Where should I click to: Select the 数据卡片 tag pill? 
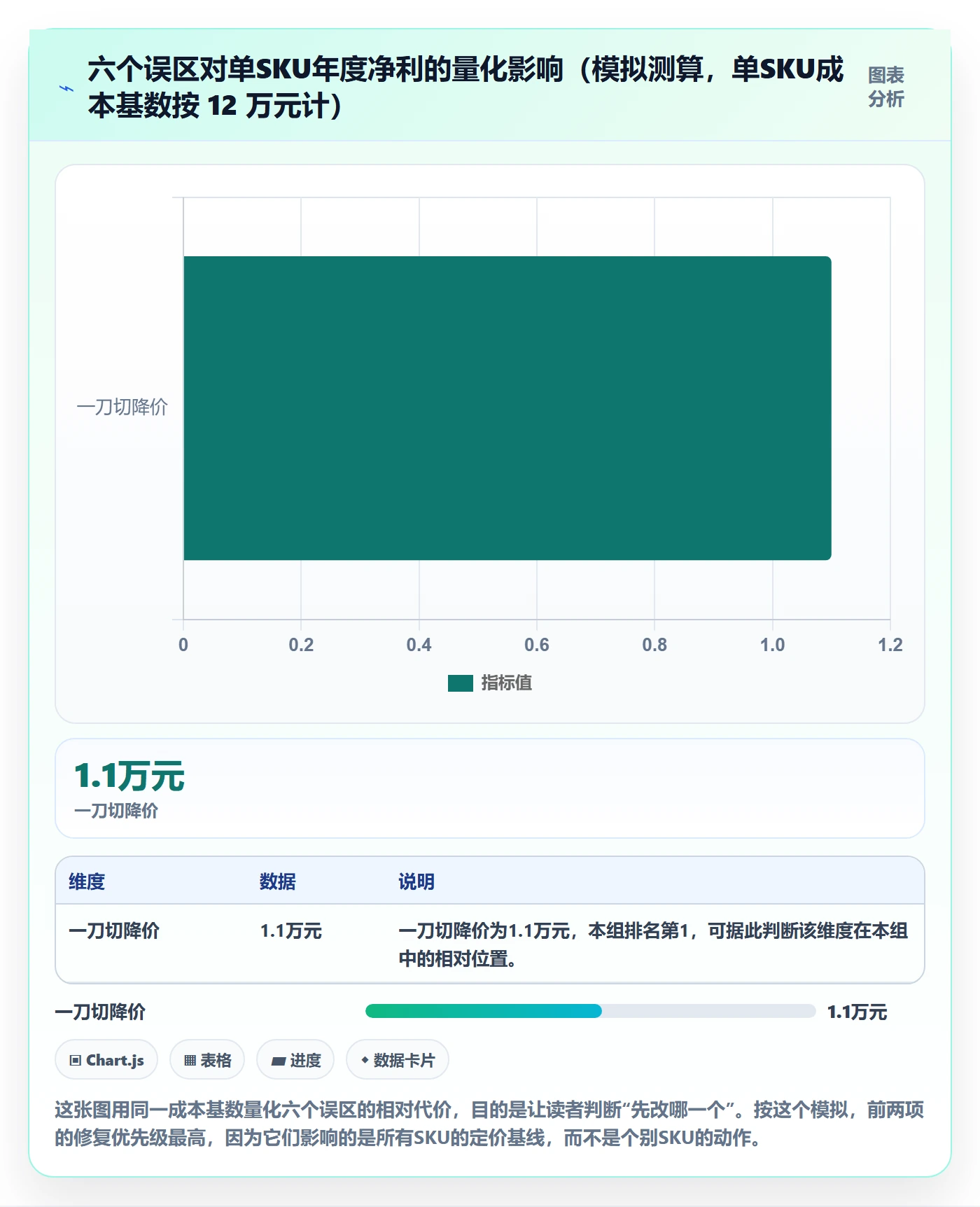coord(398,1060)
